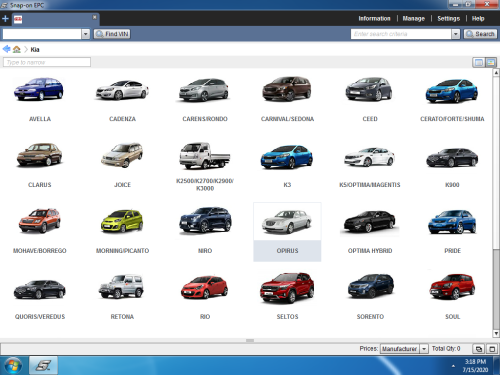Viewport: 500px width, 375px height.
Task: Expand the VIN combo box dropdown
Action: coord(86,34)
